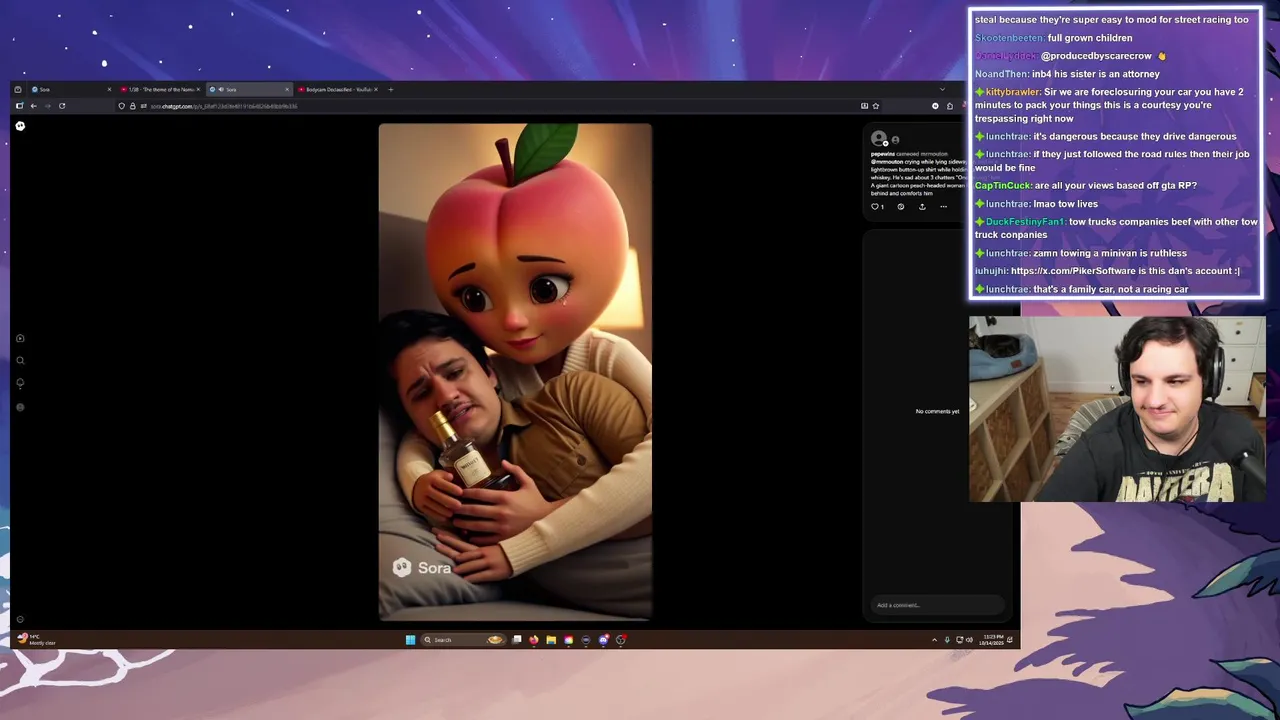The image size is (1280, 720).
Task: Click the poster's avatar with plus badge
Action: [879, 139]
